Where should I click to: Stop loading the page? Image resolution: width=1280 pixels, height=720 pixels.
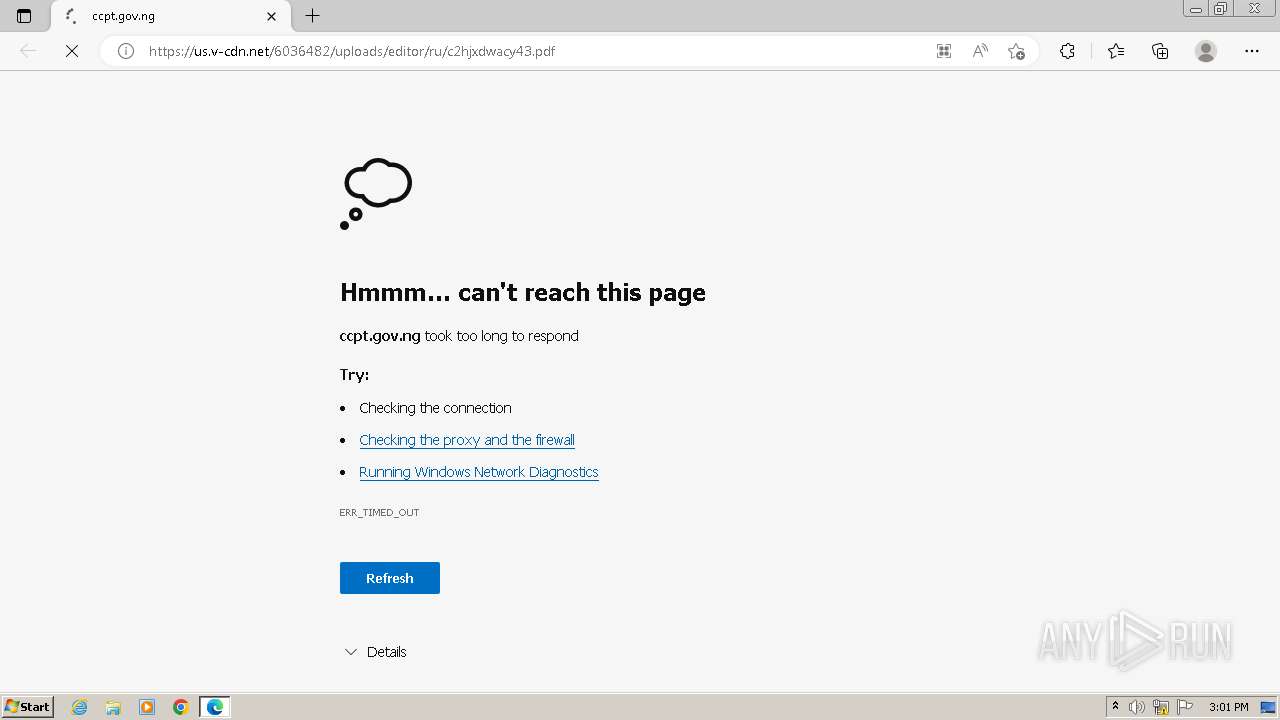pos(72,51)
